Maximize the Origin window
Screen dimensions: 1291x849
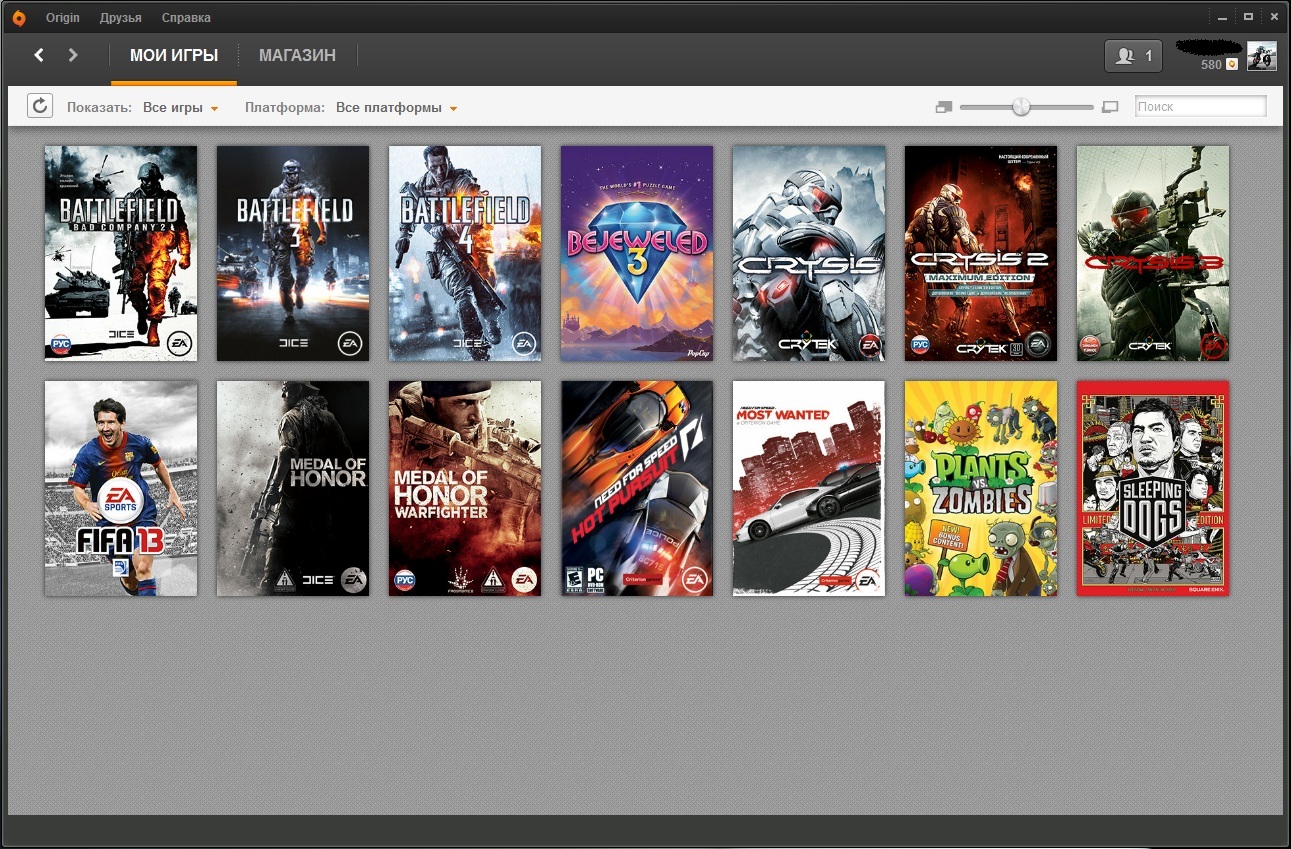coord(1248,17)
